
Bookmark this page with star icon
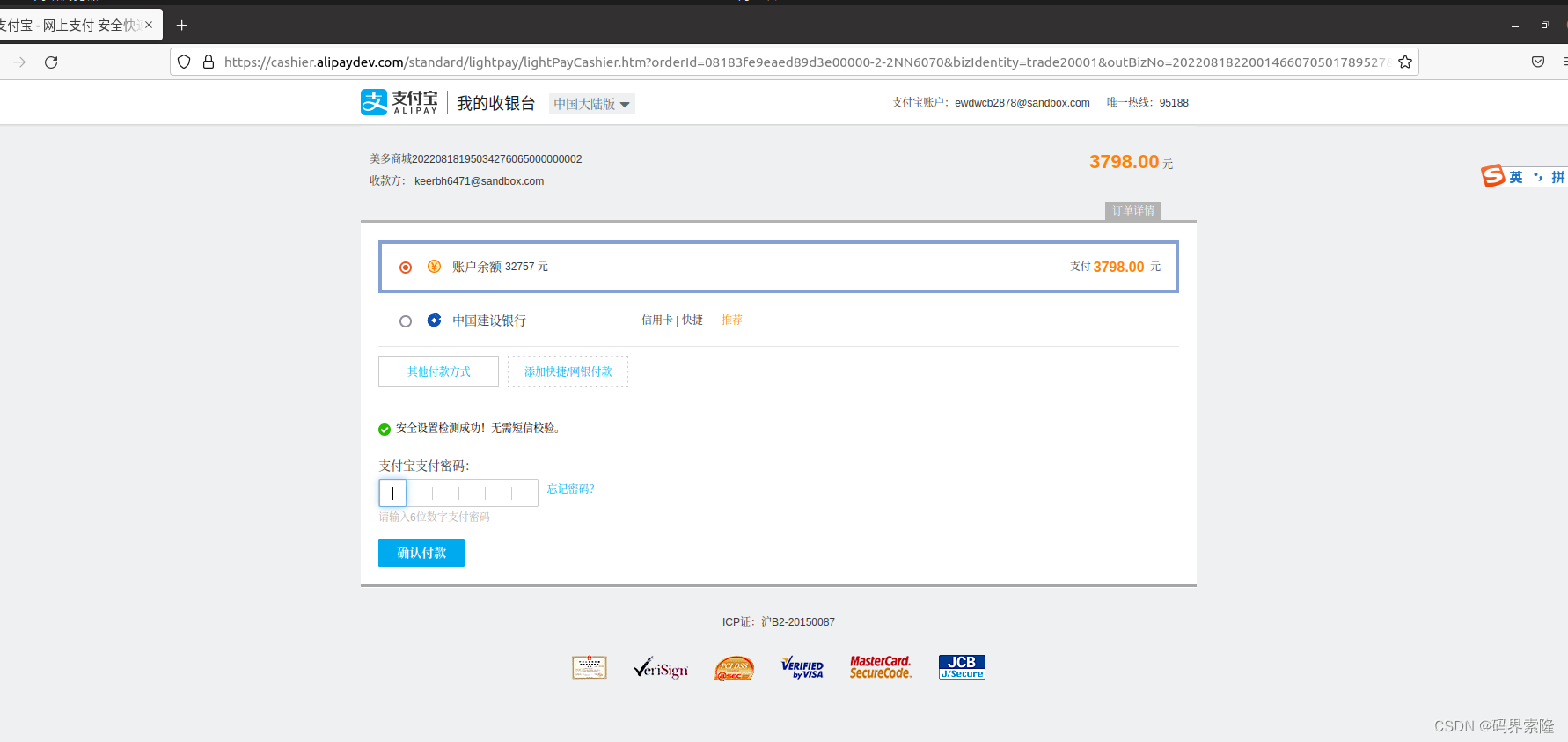point(1405,62)
